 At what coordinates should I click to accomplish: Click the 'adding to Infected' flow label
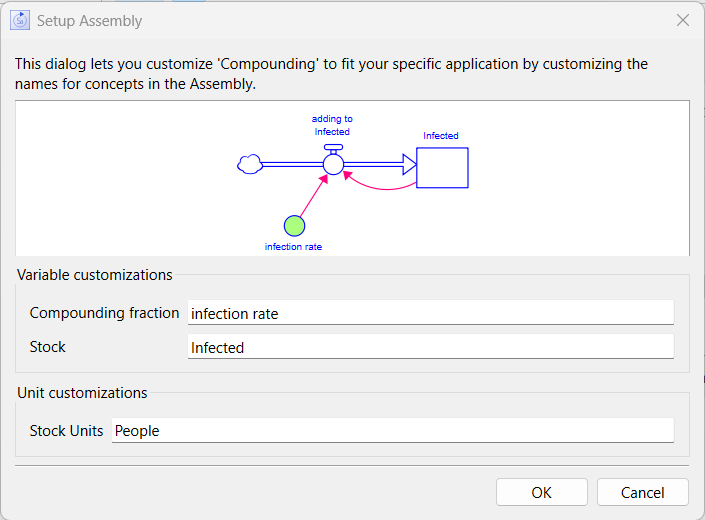tap(332, 125)
